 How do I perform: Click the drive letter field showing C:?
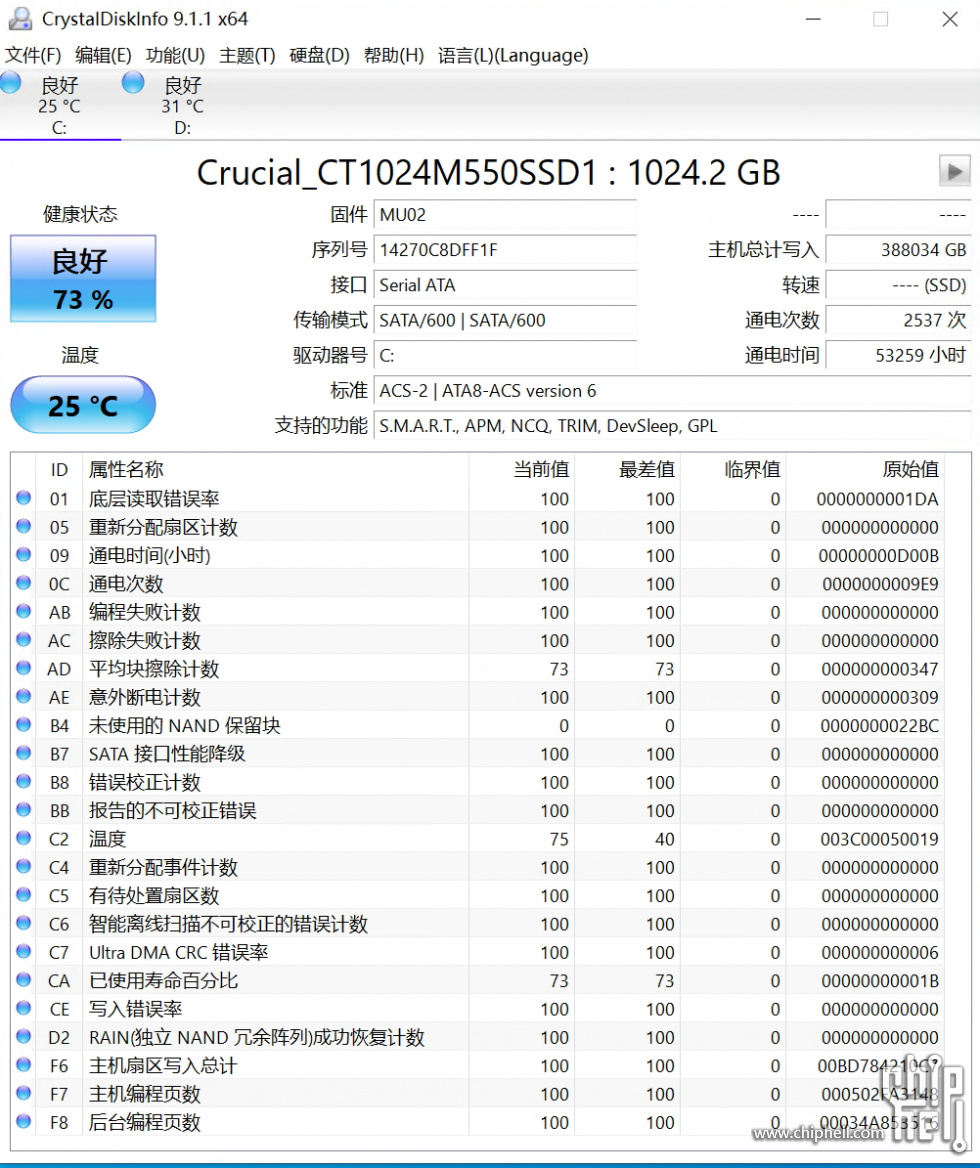505,355
